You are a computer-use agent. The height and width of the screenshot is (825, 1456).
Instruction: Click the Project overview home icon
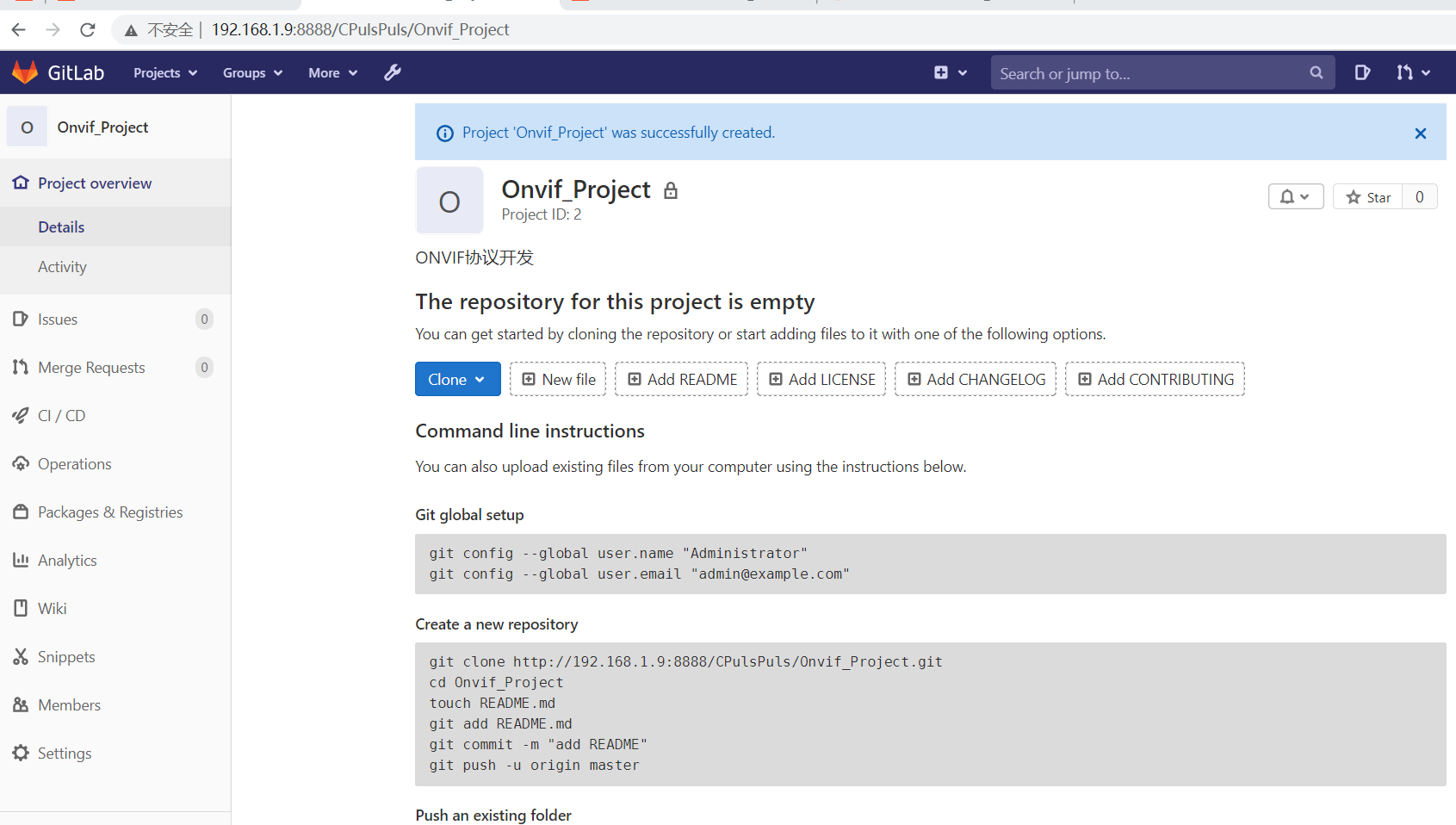click(x=21, y=183)
